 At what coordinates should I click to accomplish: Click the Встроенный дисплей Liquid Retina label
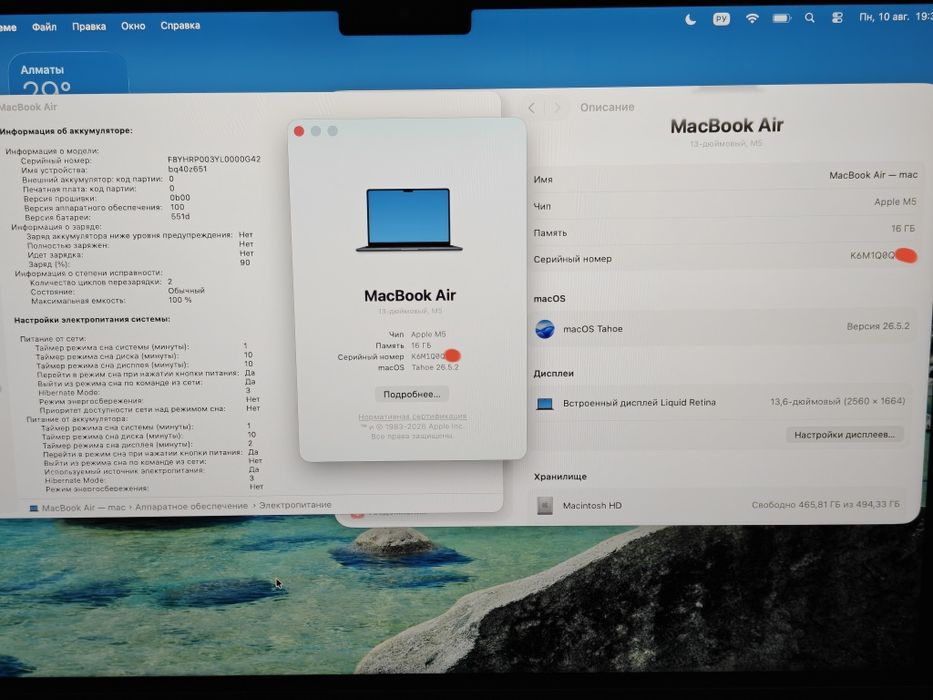click(639, 403)
